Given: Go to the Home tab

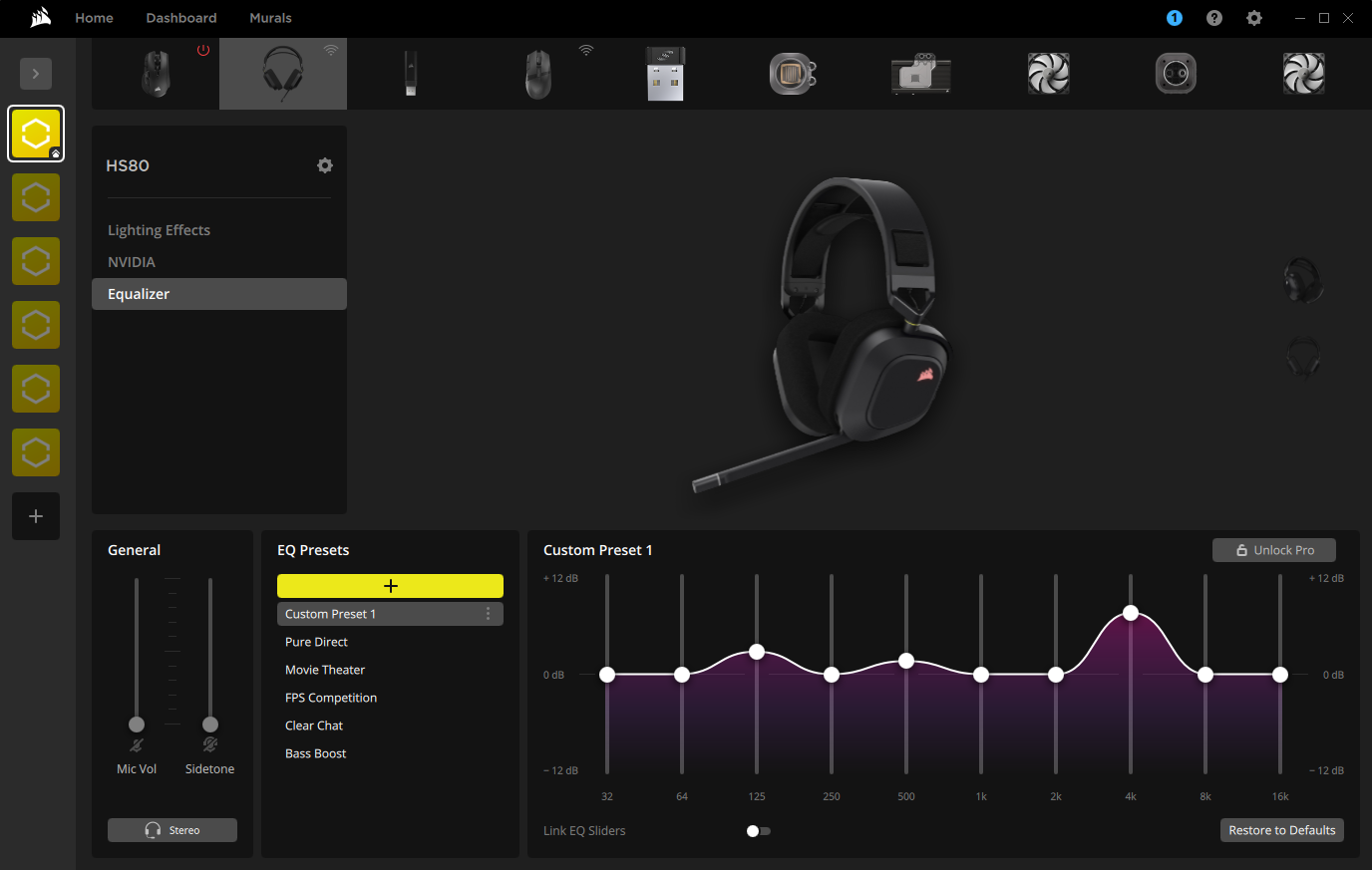Looking at the screenshot, I should pyautogui.click(x=94, y=18).
